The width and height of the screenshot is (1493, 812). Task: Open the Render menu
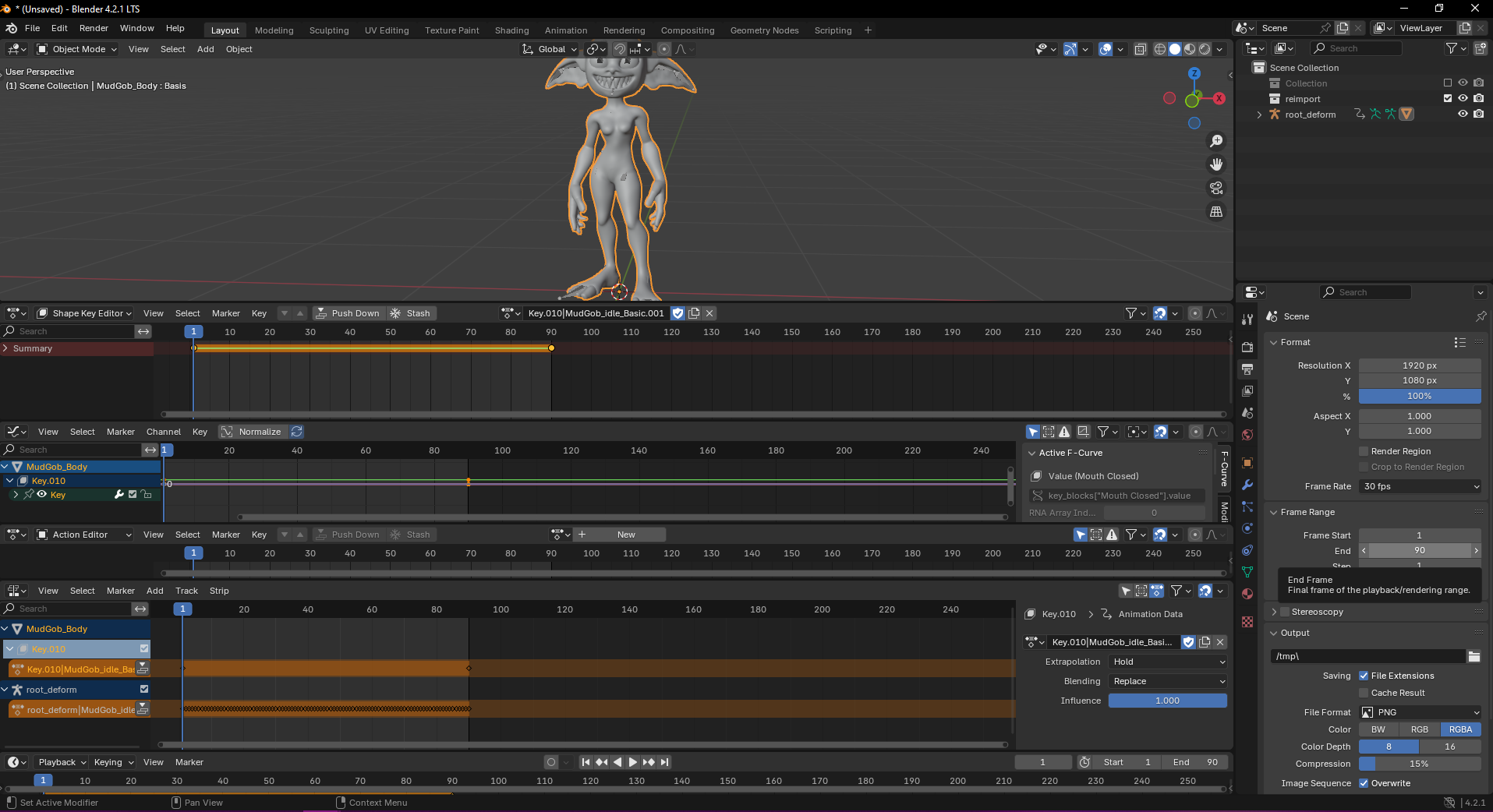(x=94, y=28)
